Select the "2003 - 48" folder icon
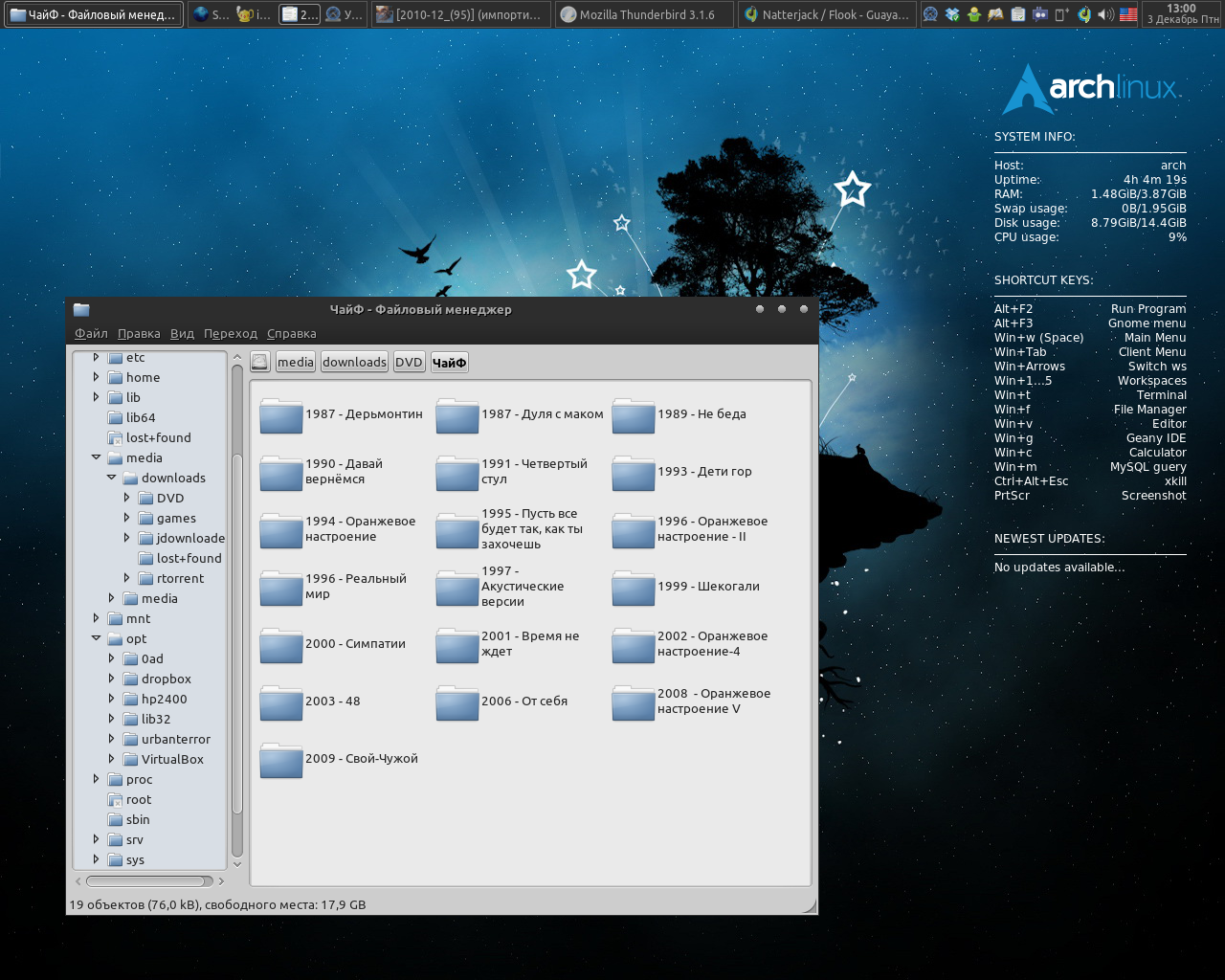This screenshot has height=980, width=1225. pos(281,702)
